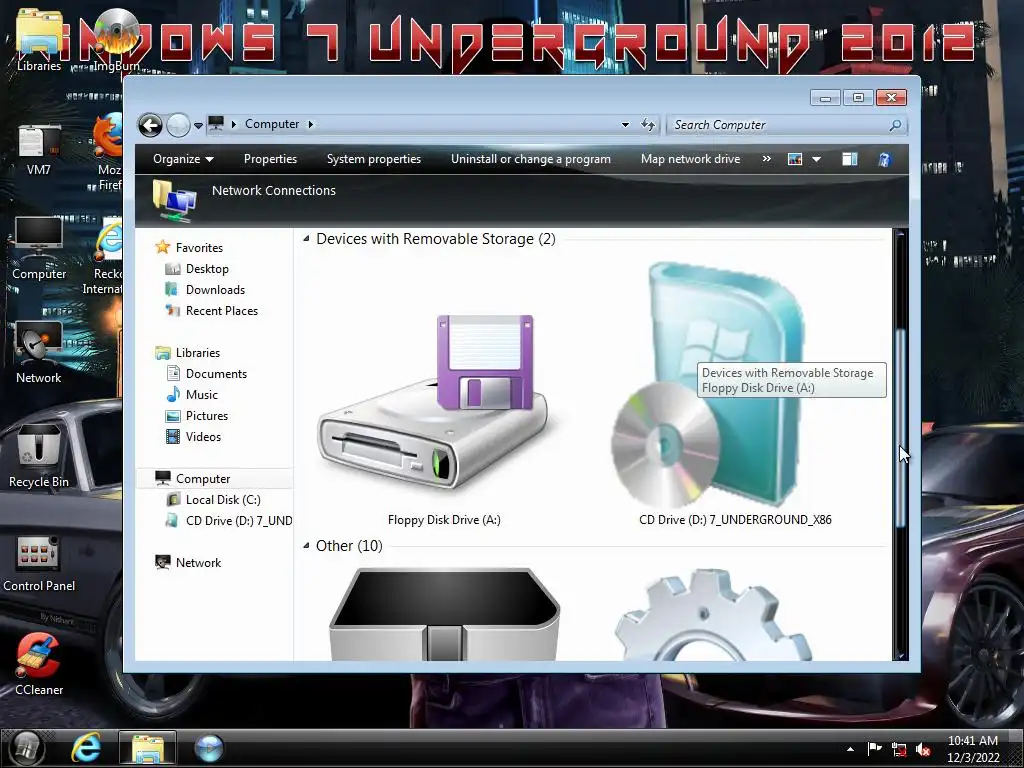
Task: Go back with the Back arrow button
Action: click(x=150, y=125)
